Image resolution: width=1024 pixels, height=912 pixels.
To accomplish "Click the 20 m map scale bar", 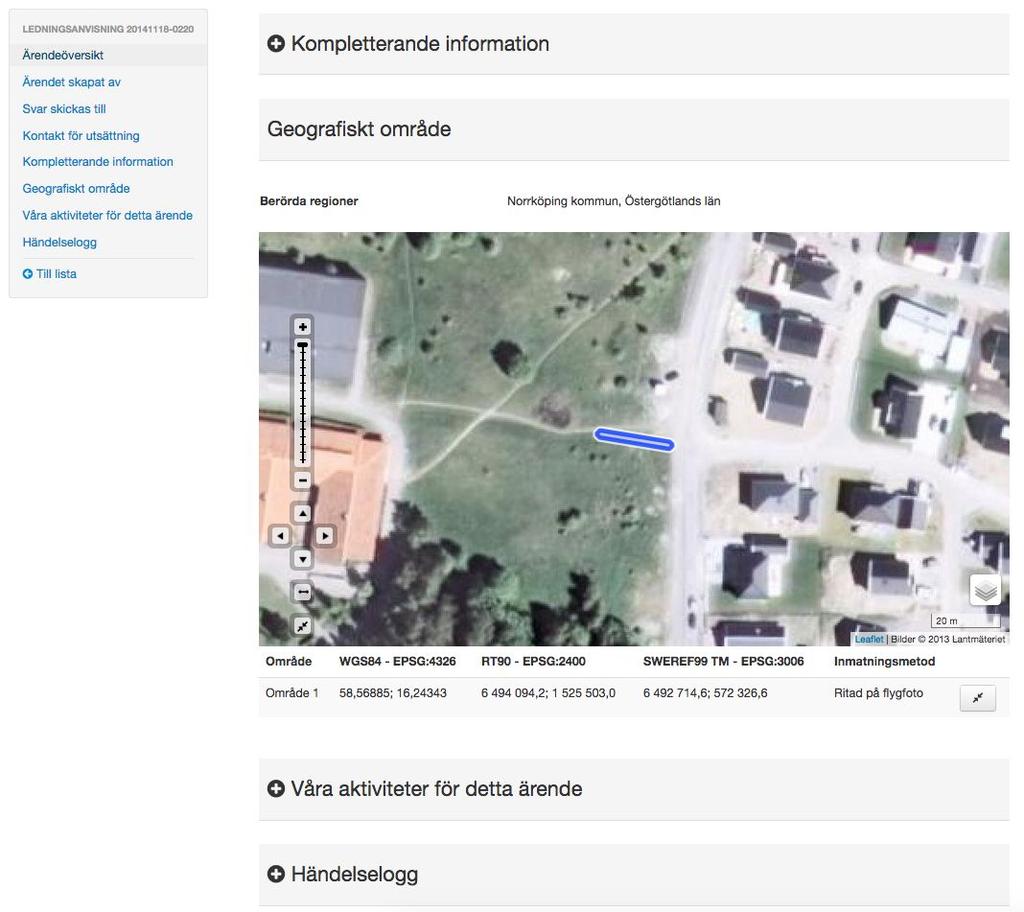I will tap(965, 621).
